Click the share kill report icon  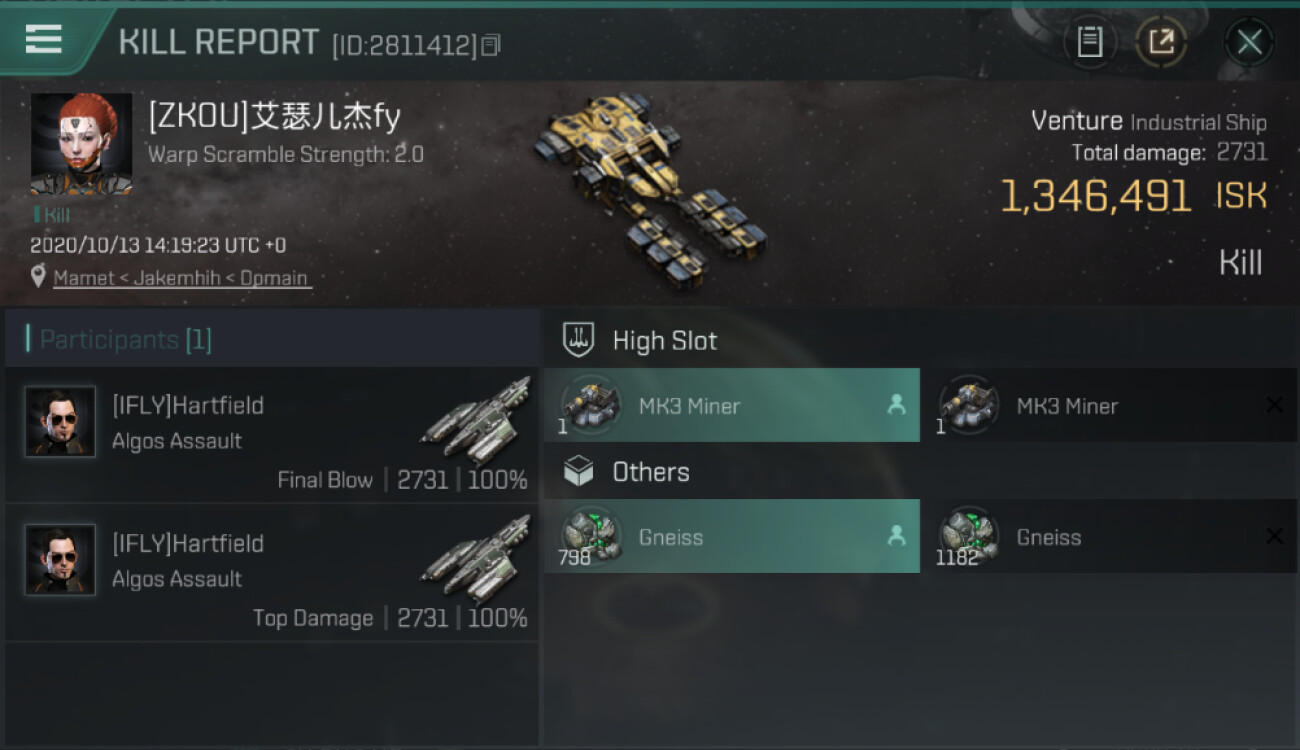coord(1161,42)
